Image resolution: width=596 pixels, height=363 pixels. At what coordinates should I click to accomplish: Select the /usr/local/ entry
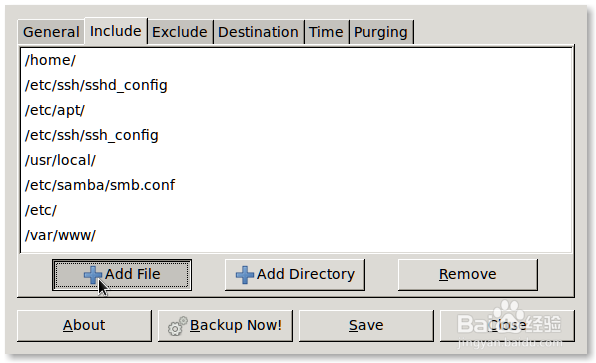click(296, 160)
